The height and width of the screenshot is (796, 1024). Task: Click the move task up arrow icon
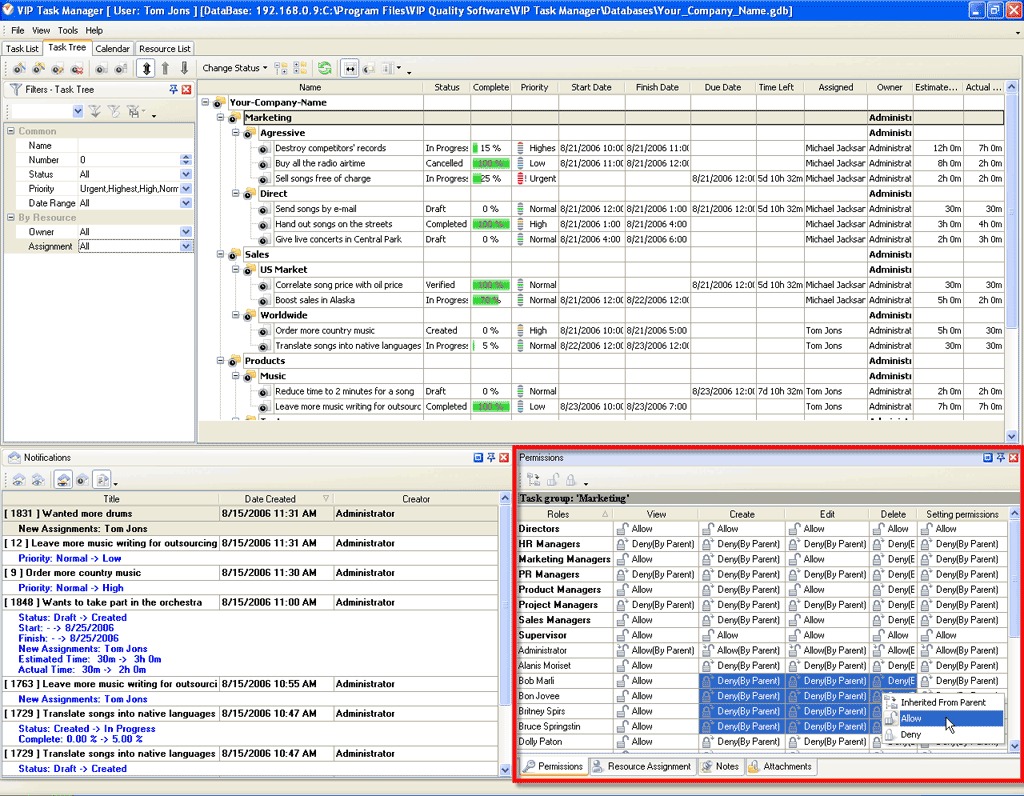[x=165, y=69]
